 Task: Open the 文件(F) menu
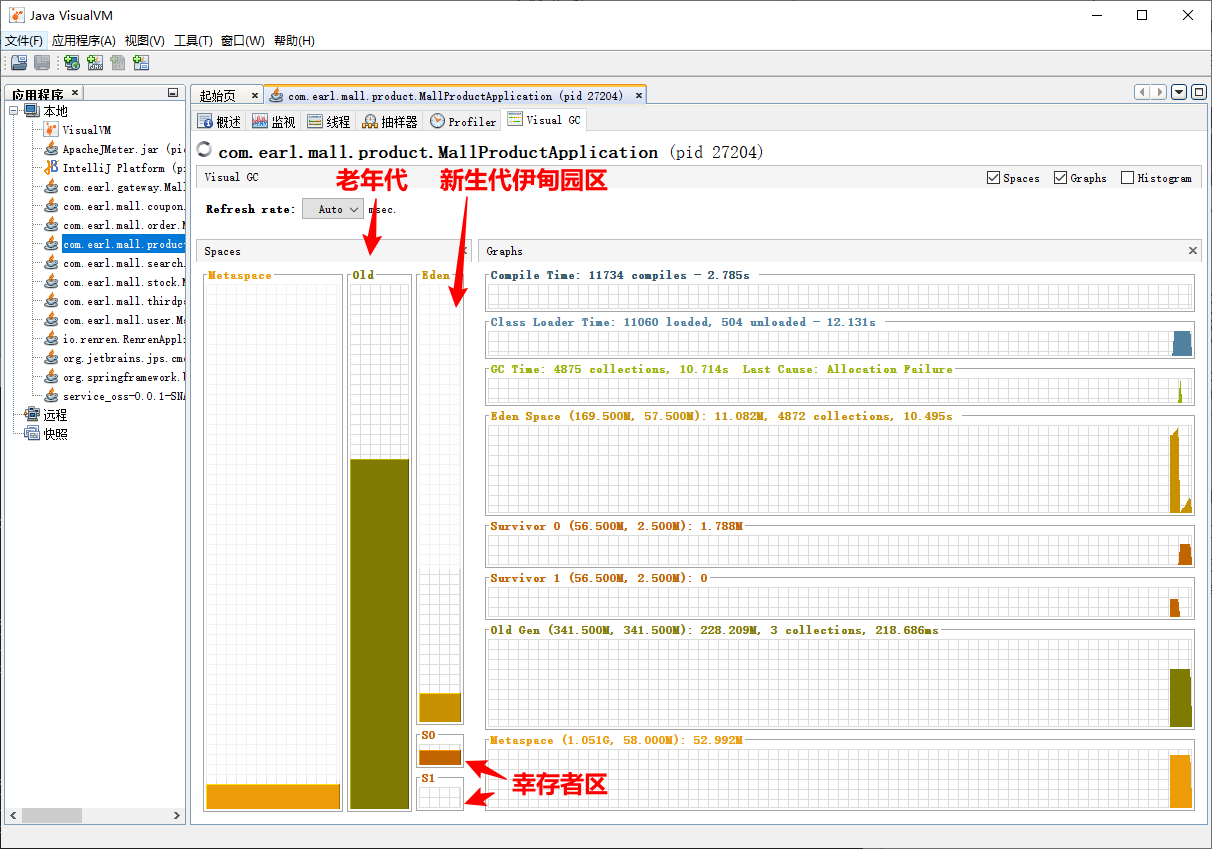[24, 41]
